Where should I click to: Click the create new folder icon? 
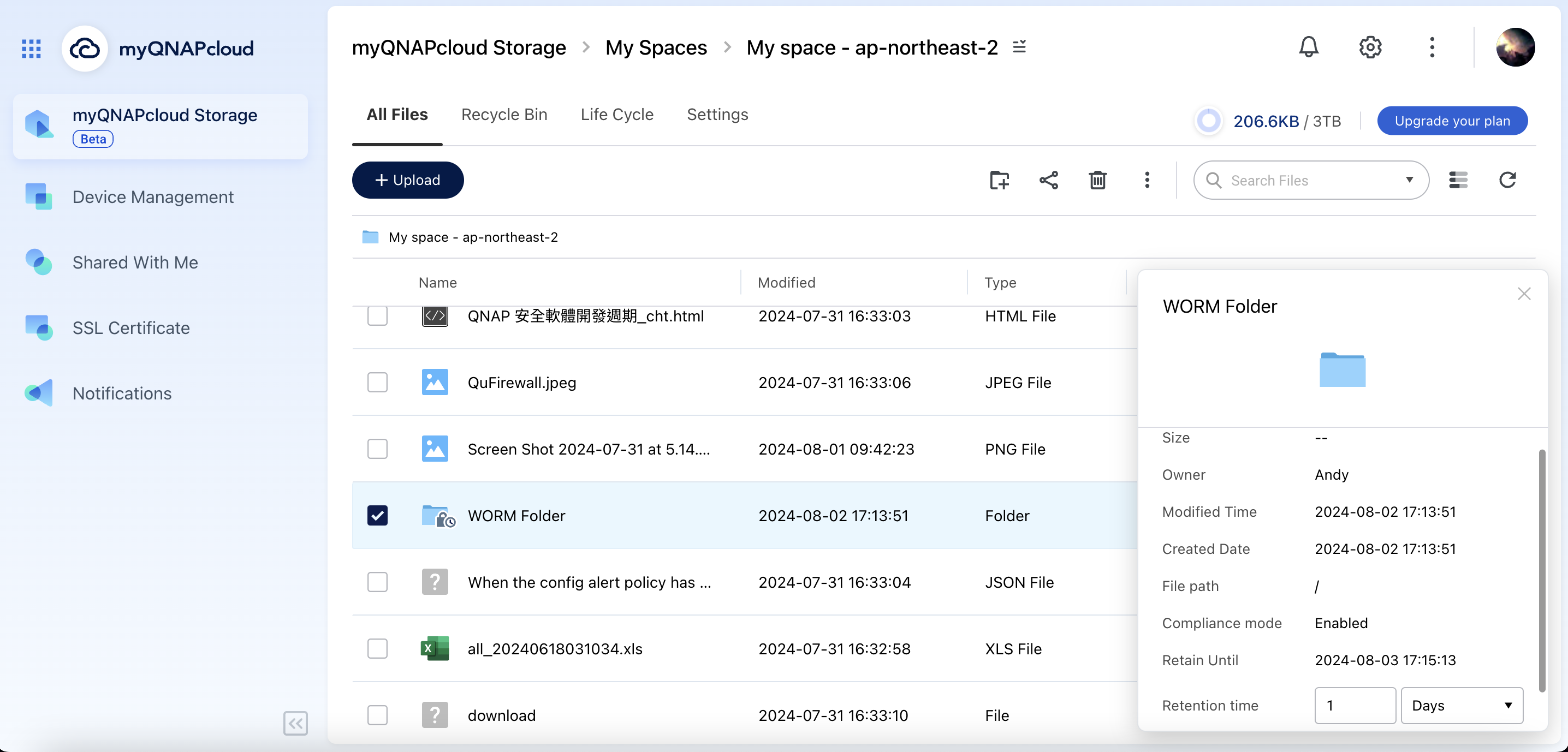(x=999, y=180)
